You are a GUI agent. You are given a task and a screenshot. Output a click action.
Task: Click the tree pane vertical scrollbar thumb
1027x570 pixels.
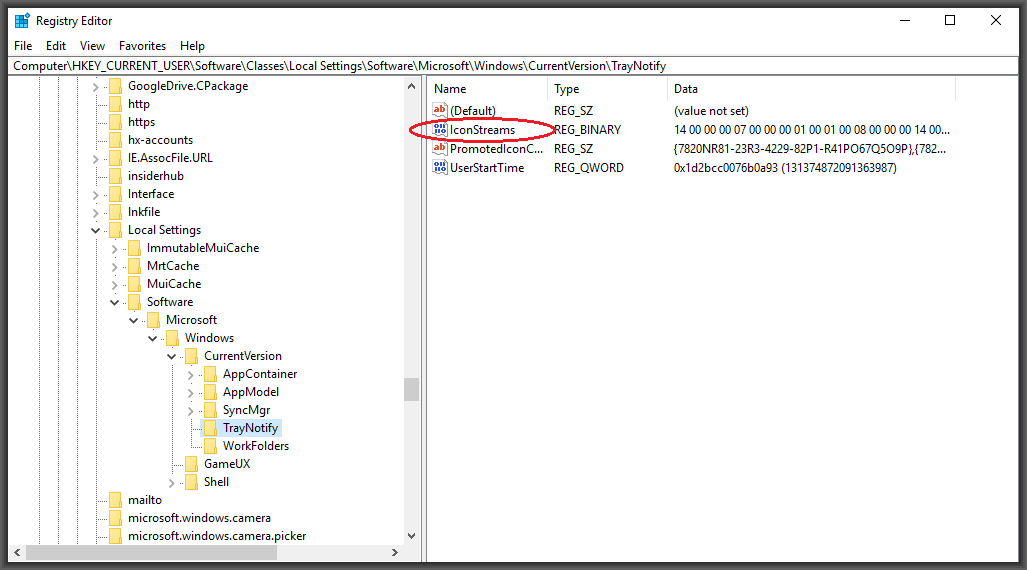[x=411, y=389]
